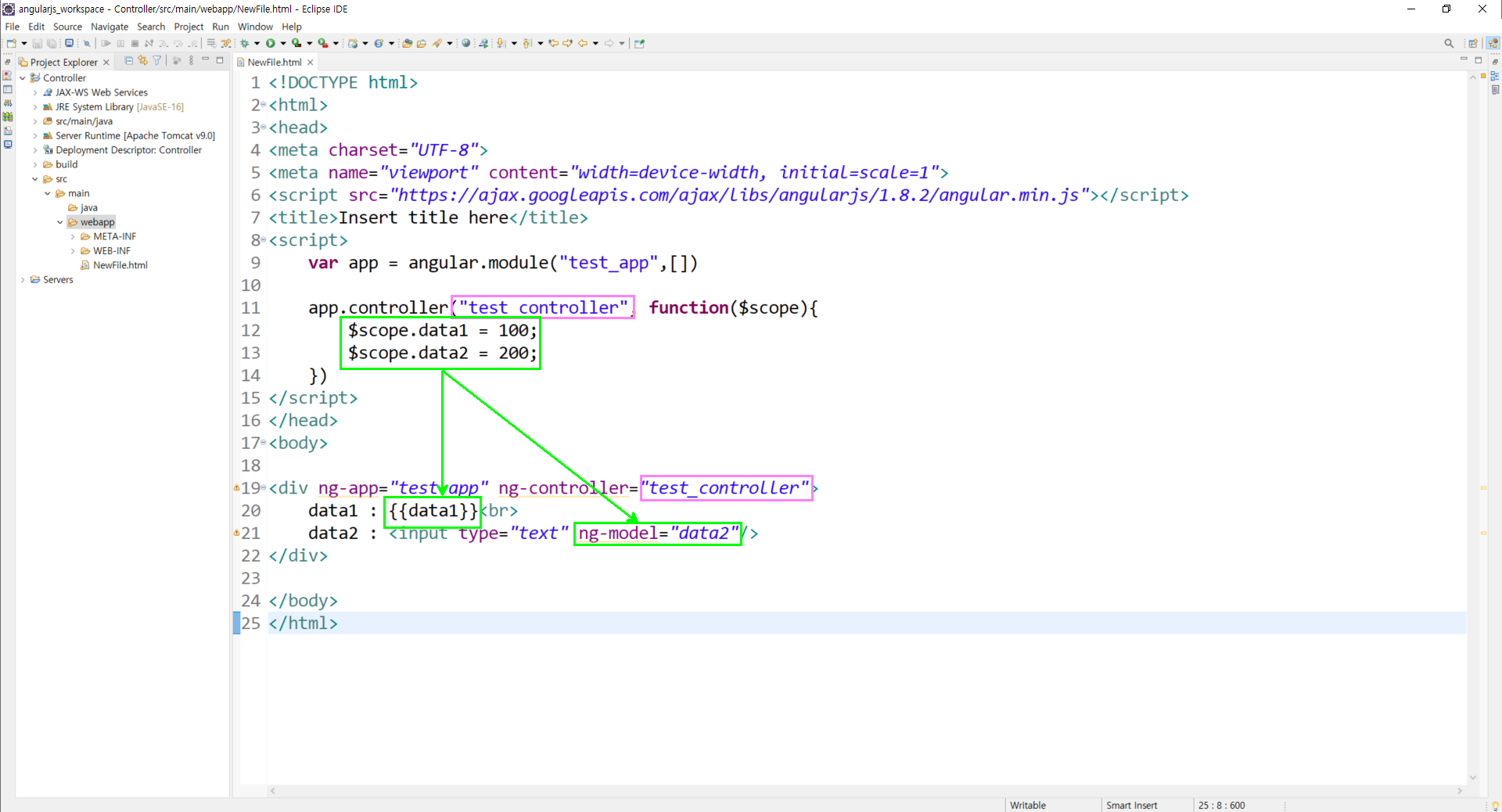This screenshot has height=812, width=1502.
Task: Open the File menu
Action: pyautogui.click(x=12, y=27)
